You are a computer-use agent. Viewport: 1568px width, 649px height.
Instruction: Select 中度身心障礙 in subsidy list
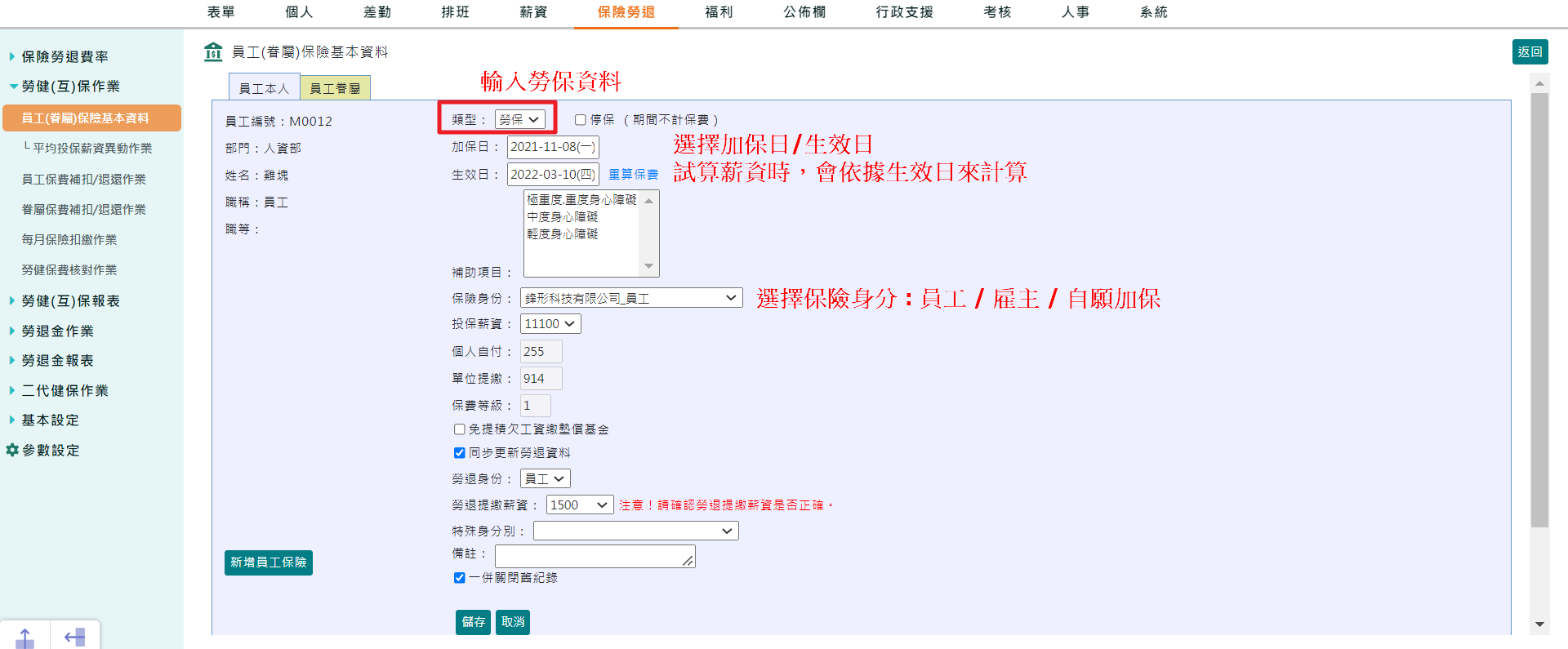click(563, 216)
